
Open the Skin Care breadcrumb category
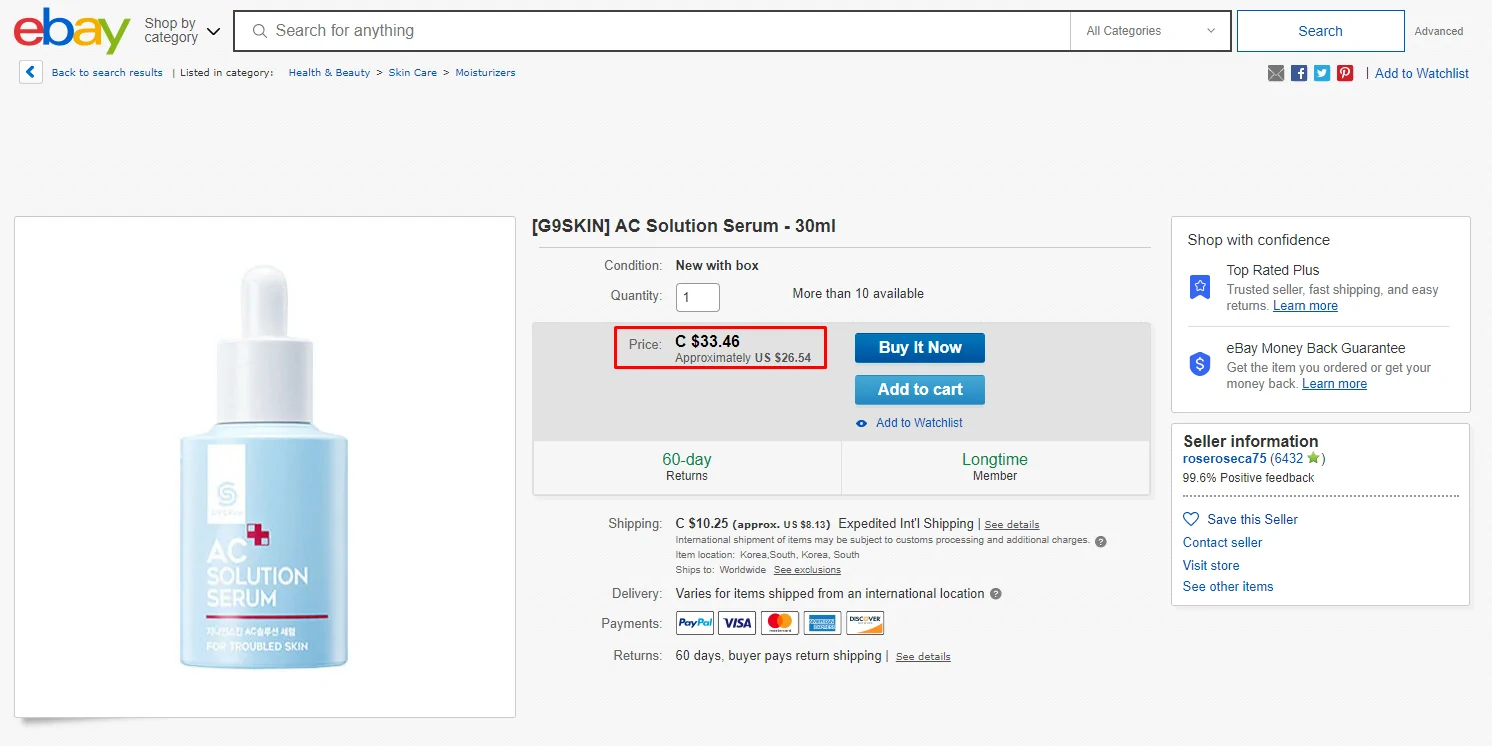pos(412,73)
